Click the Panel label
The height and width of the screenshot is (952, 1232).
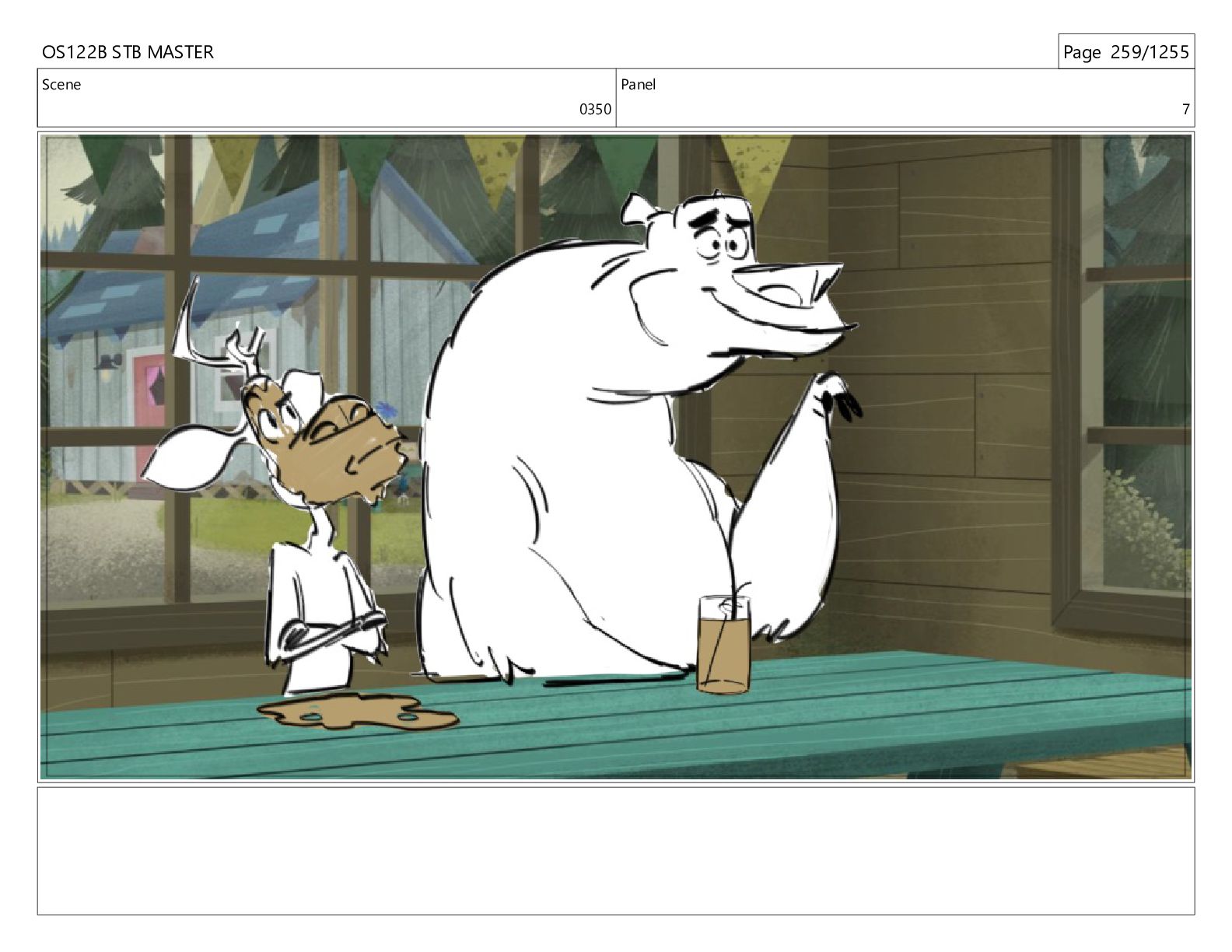639,85
